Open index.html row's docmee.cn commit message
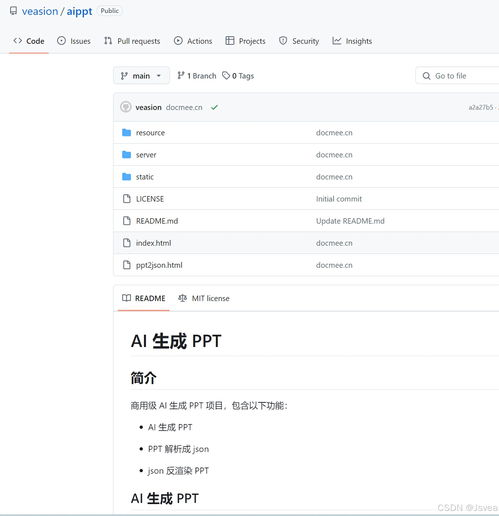This screenshot has width=499, height=516. pos(334,243)
